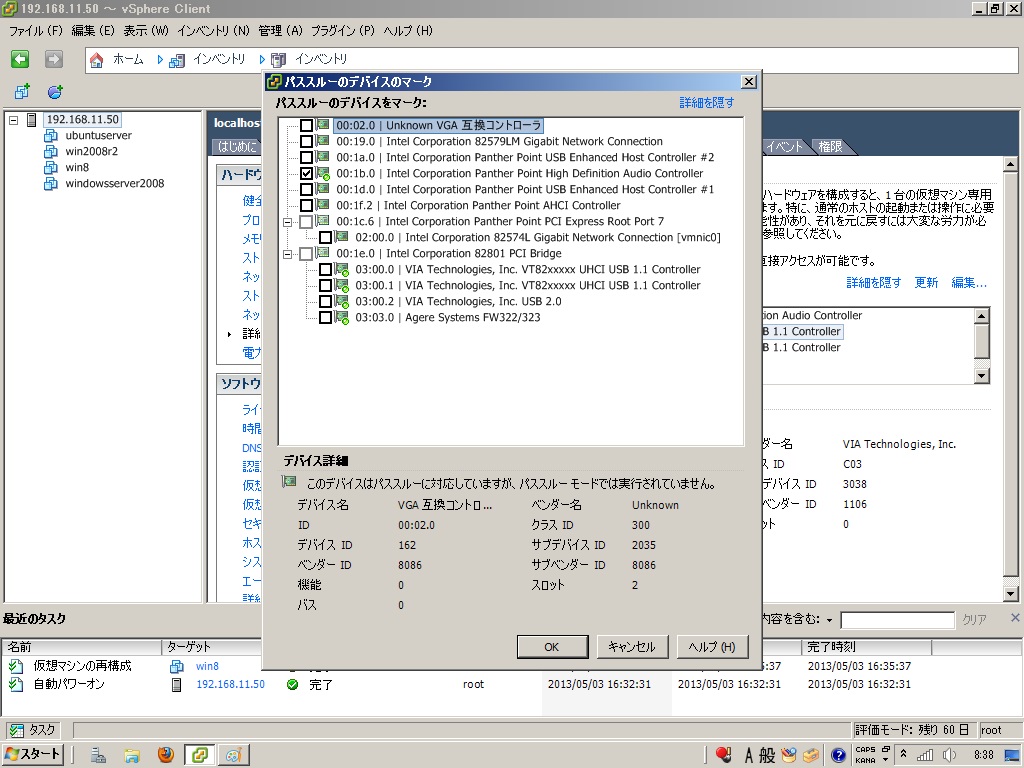Click the home icon in navigation bar
Screen dimensions: 1024x768
click(x=97, y=60)
